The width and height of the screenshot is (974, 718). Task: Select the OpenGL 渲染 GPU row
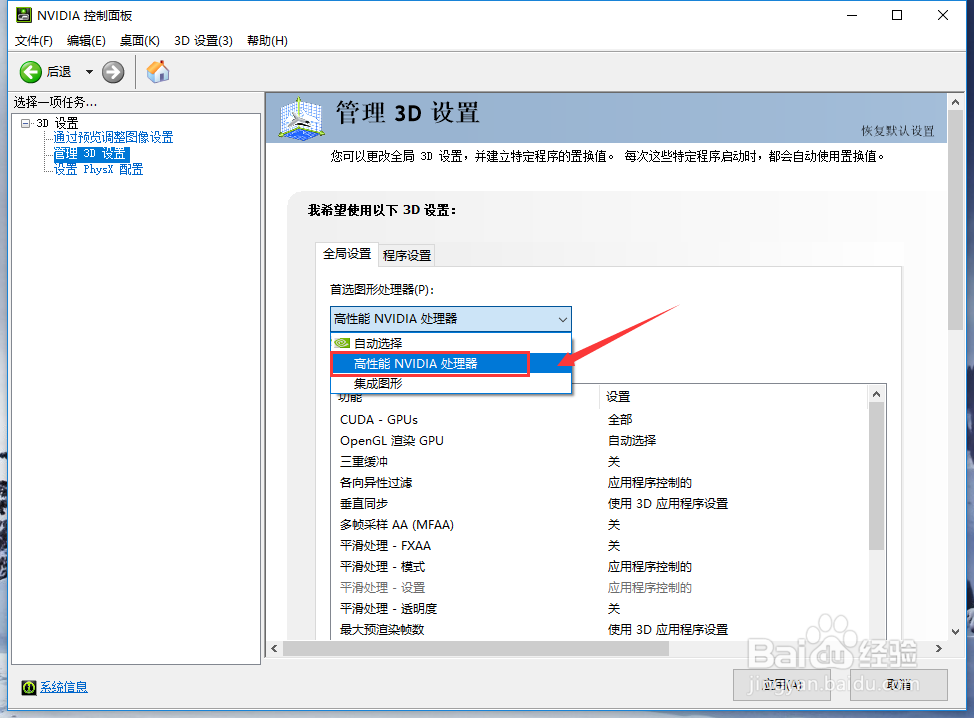pyautogui.click(x=600, y=440)
